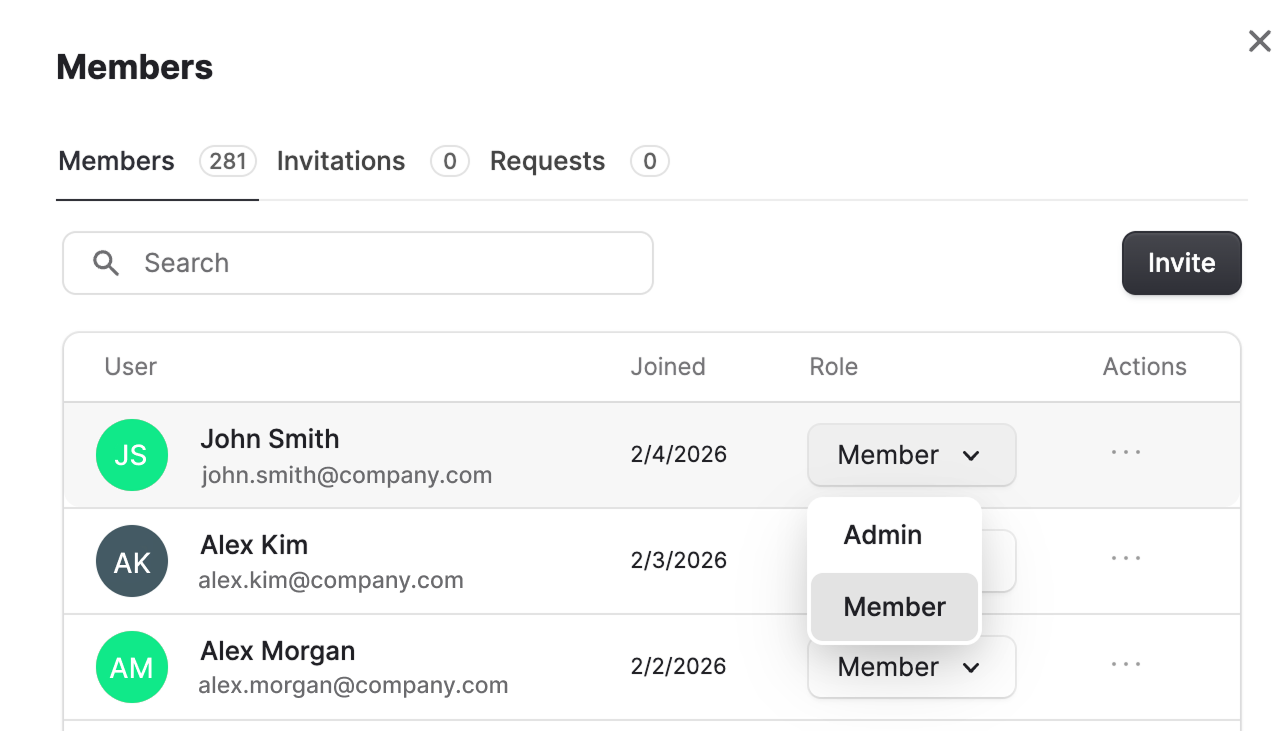
Task: Open Alex Morgan's role dropdown
Action: click(910, 667)
